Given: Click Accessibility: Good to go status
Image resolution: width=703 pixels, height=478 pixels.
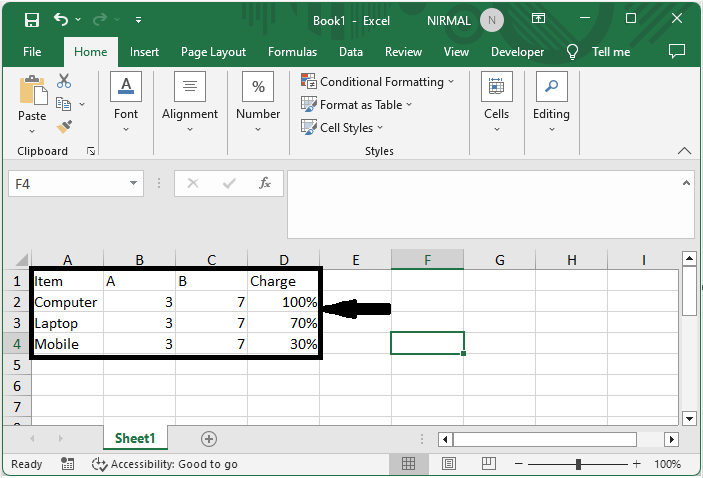Looking at the screenshot, I should click(165, 464).
